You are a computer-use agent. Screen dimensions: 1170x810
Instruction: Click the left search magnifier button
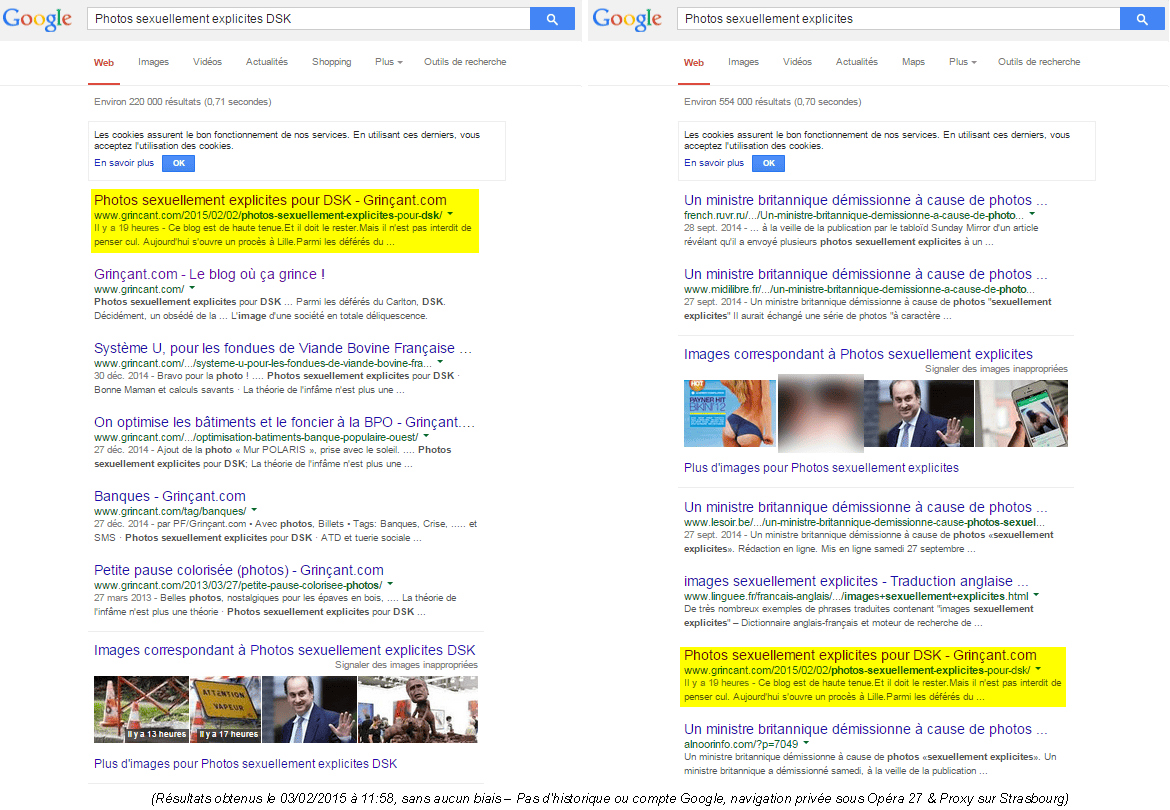click(551, 19)
